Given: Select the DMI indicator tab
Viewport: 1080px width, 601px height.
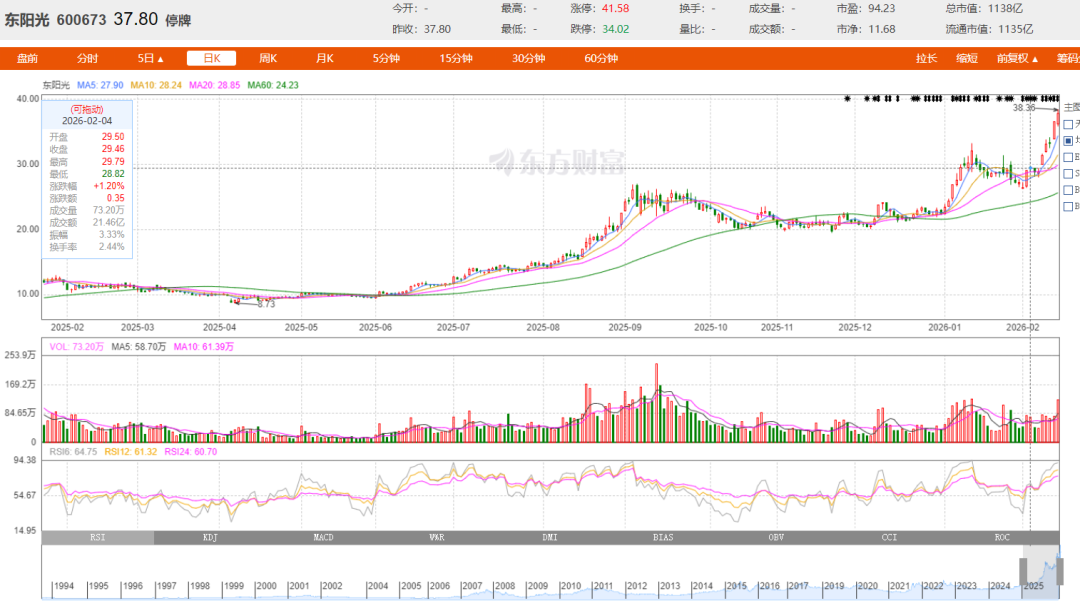Looking at the screenshot, I should (x=550, y=537).
